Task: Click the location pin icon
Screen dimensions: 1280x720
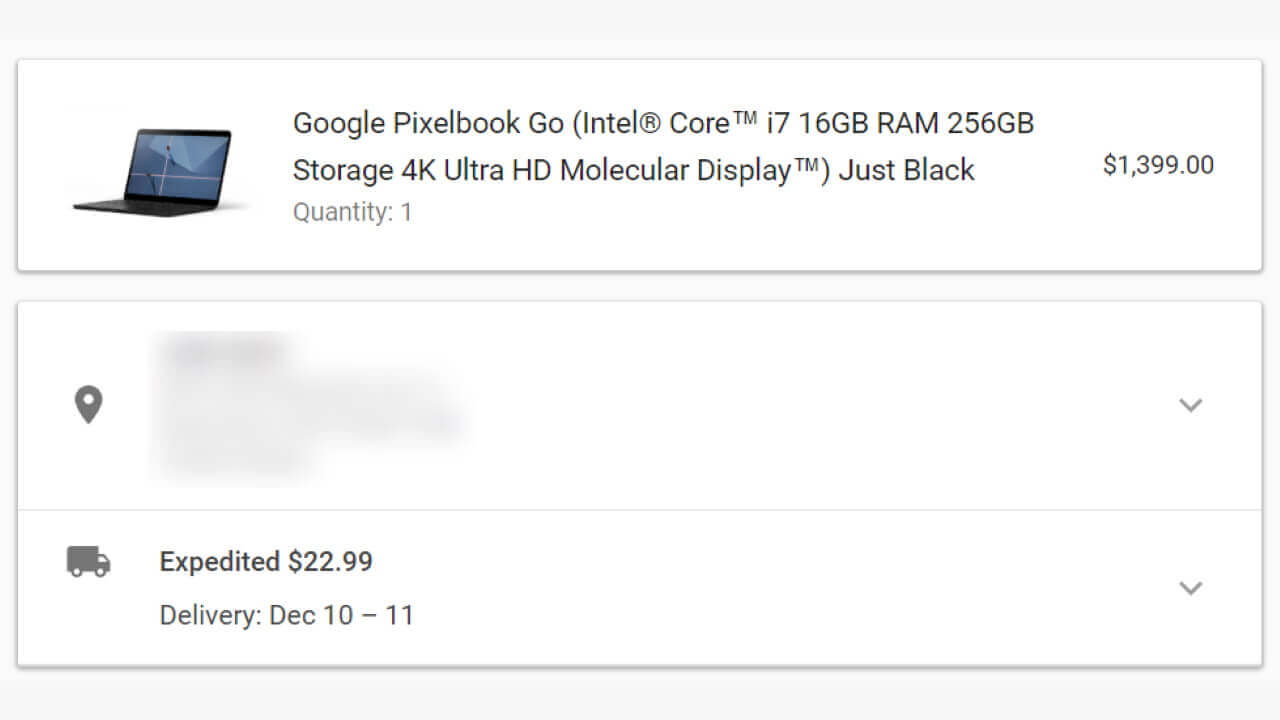Action: [89, 405]
